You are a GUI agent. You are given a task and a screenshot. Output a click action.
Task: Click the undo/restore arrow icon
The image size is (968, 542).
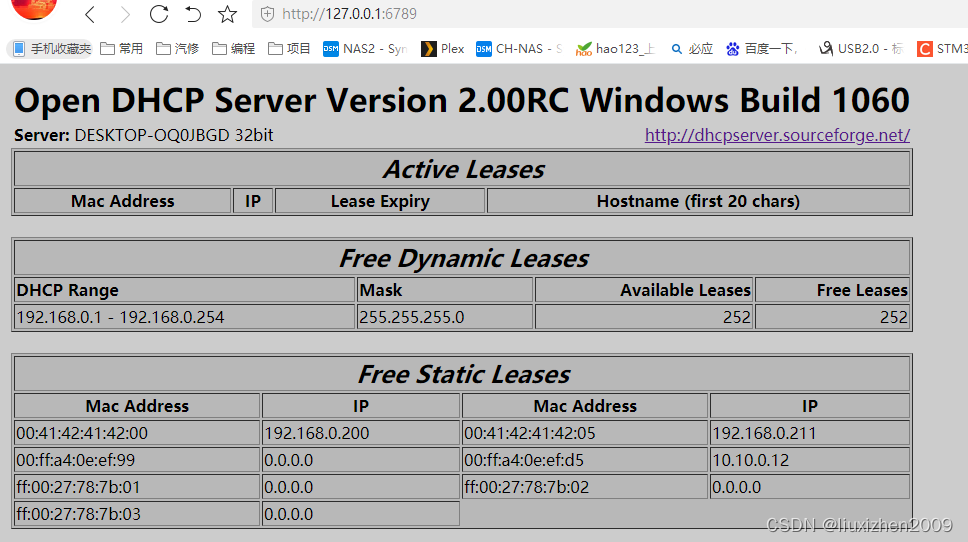coord(193,14)
